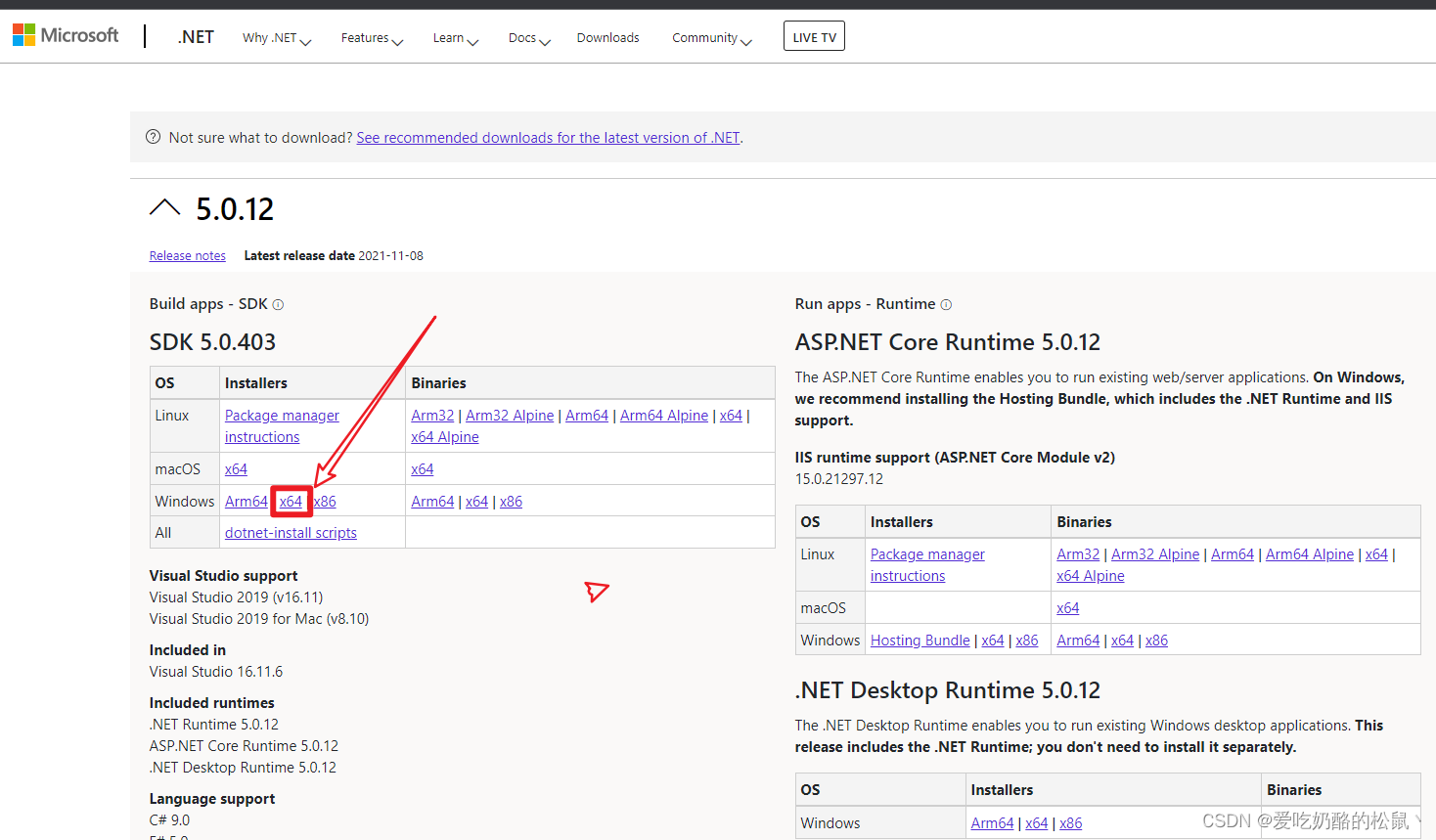Expand the Community menu
1436x840 pixels.
pos(711,38)
